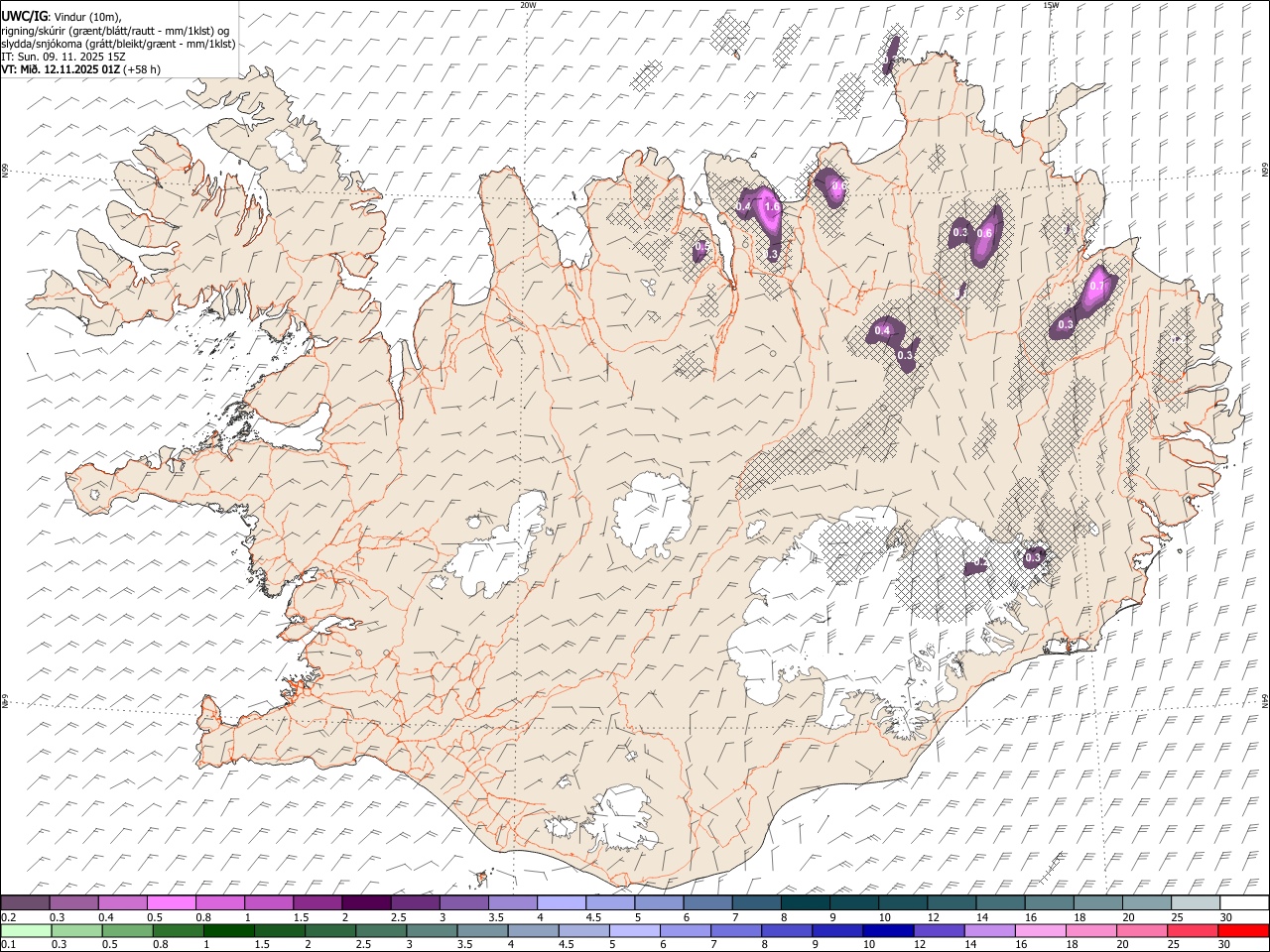Pick the green 1.5 swatch in the lower legend

[280, 930]
